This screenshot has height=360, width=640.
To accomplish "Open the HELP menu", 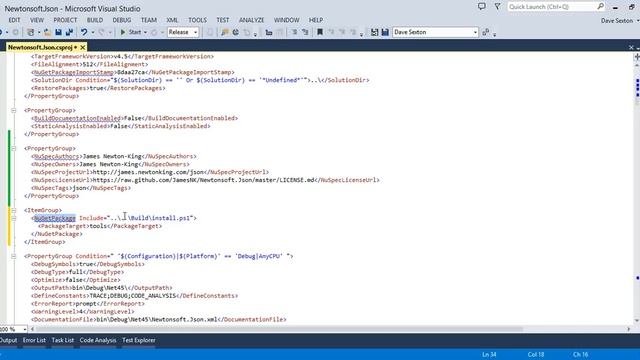I will (316, 20).
